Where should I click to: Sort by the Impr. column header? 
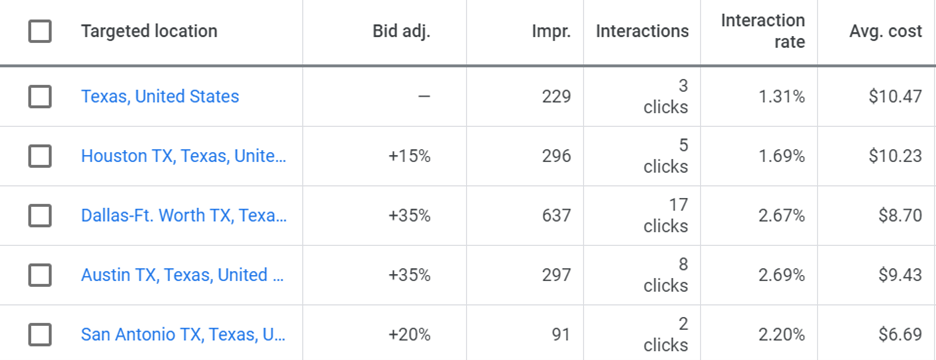[552, 31]
